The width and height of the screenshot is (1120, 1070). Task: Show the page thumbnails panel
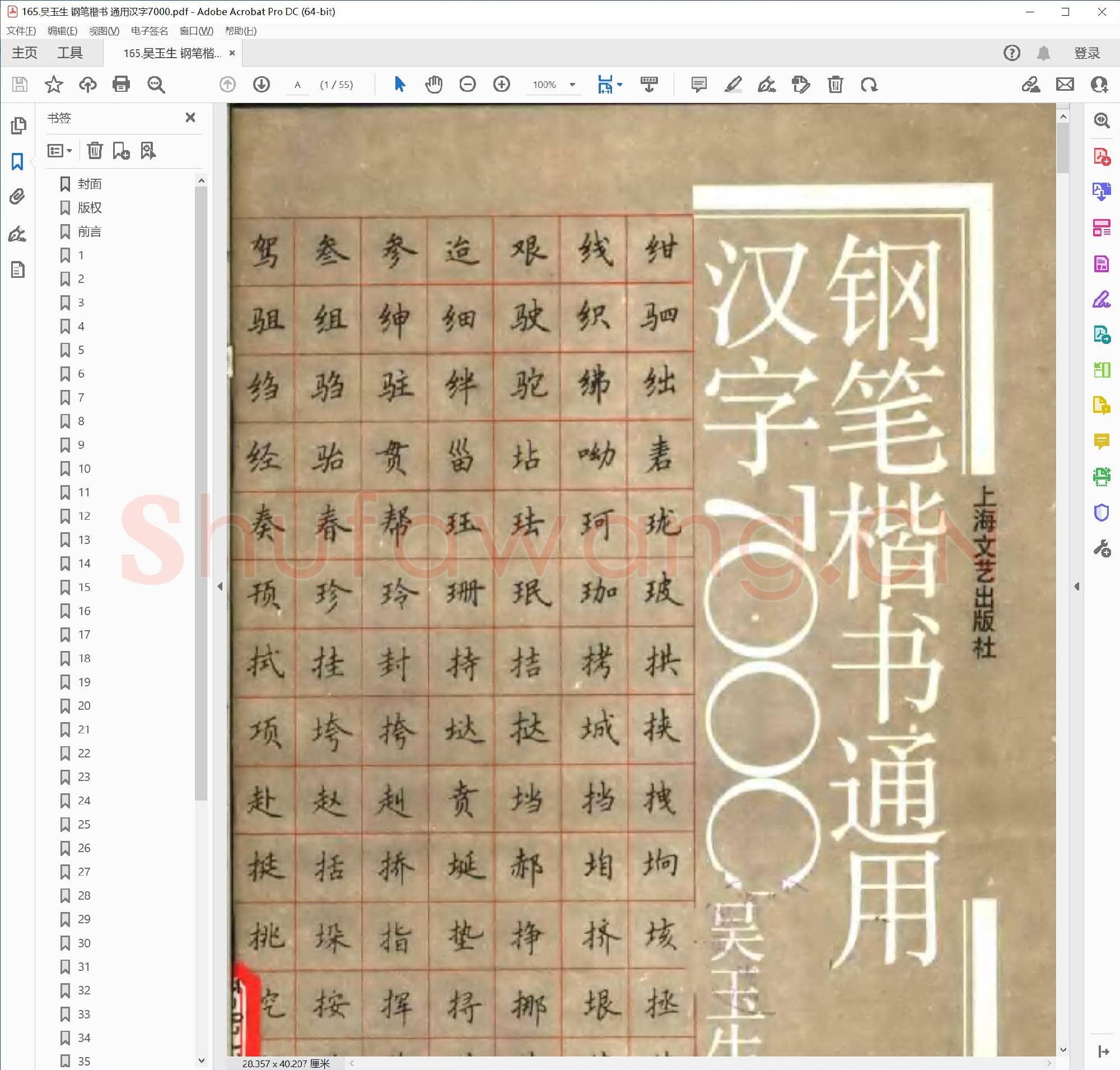tap(19, 126)
